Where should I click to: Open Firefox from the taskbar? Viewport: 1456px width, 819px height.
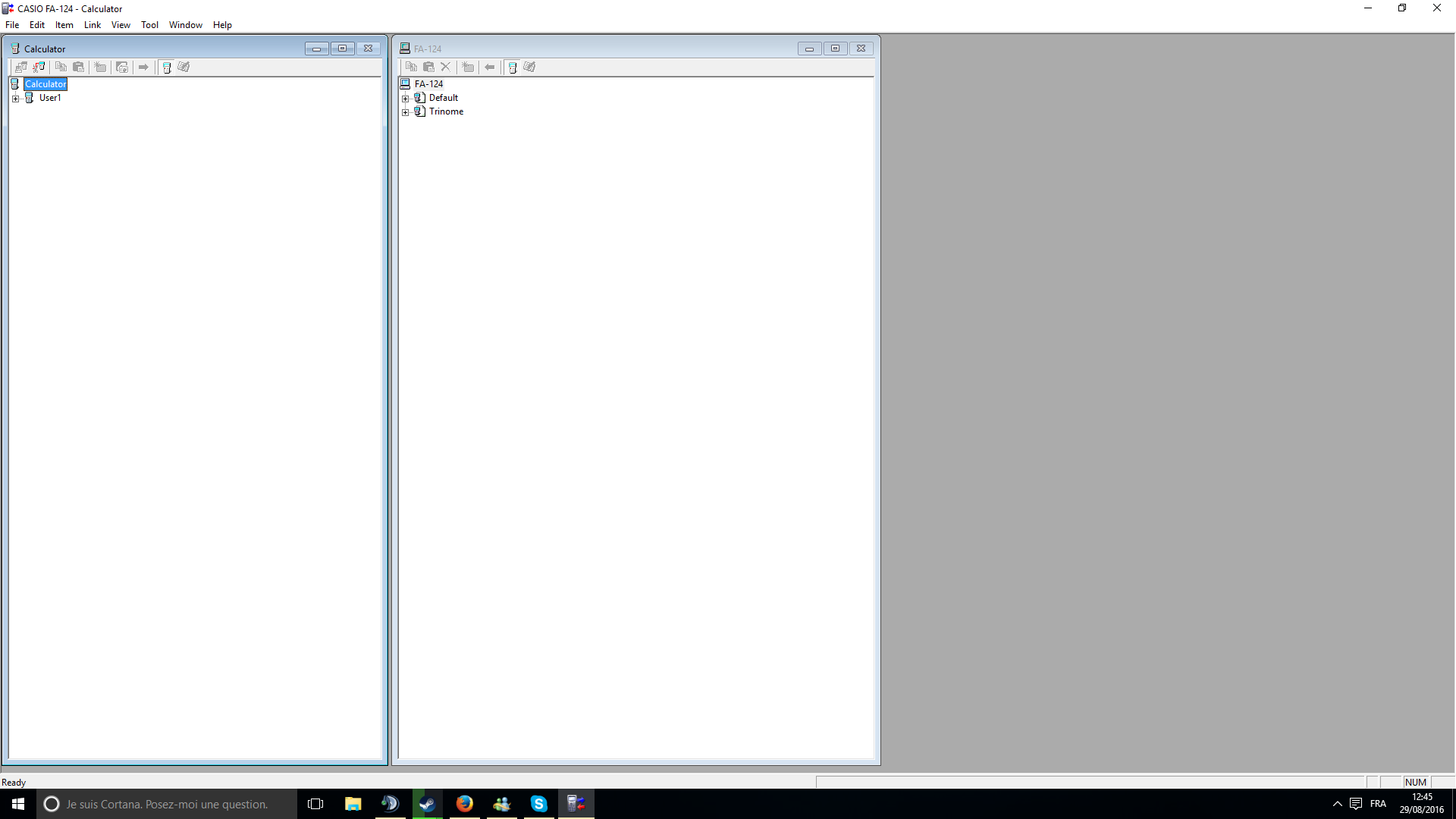[464, 804]
